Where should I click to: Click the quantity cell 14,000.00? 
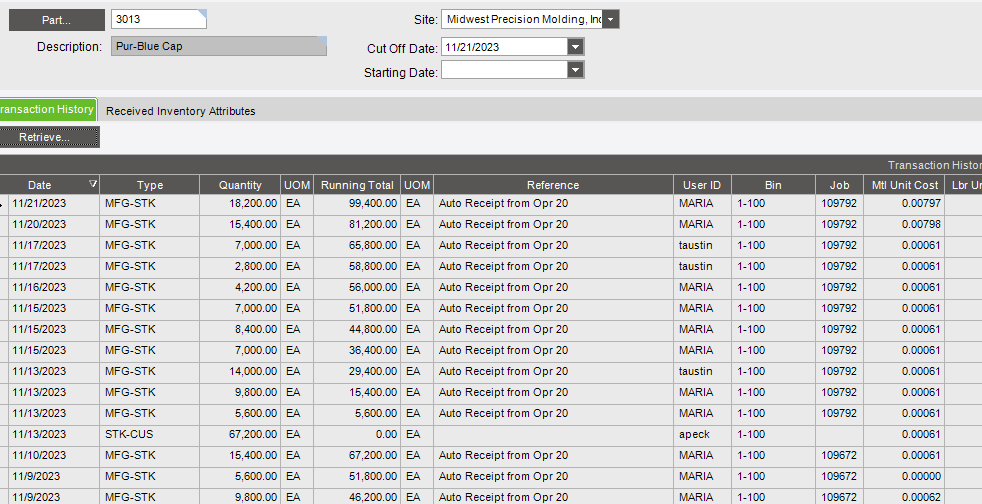[240, 371]
